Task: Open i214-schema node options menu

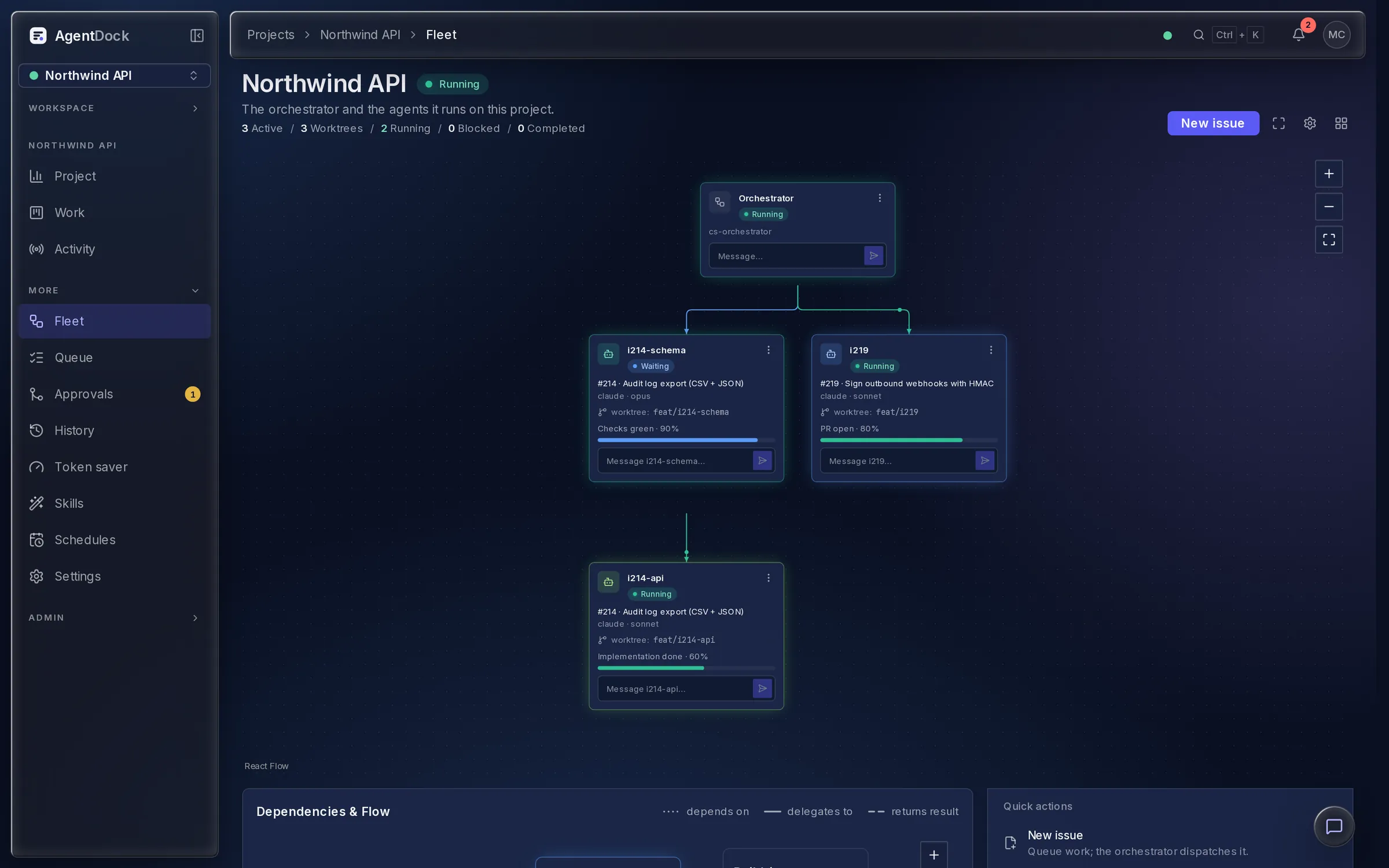Action: tap(769, 350)
